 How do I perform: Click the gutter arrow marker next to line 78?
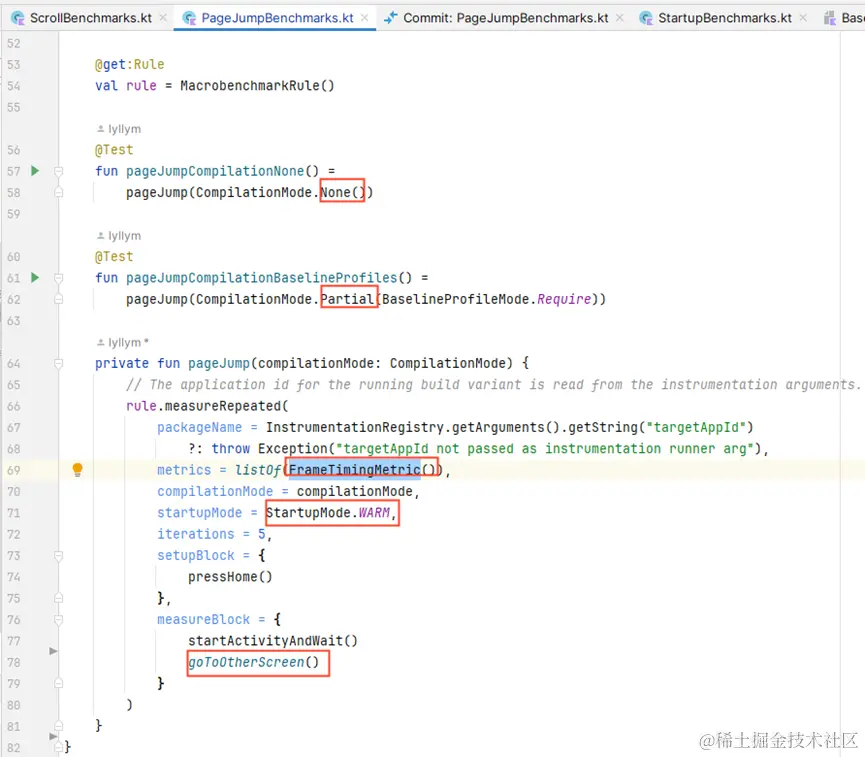click(x=53, y=651)
